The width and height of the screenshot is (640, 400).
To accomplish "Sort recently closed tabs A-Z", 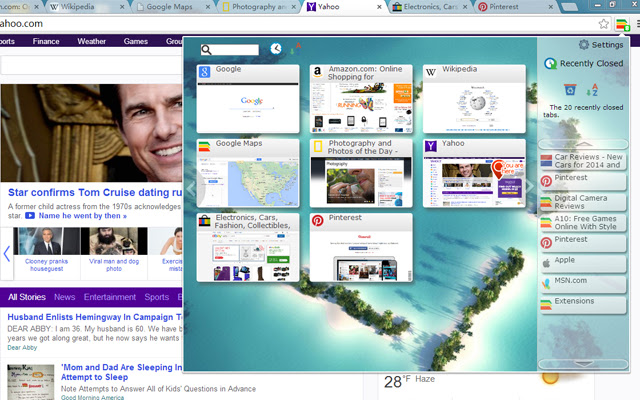I will (x=592, y=89).
